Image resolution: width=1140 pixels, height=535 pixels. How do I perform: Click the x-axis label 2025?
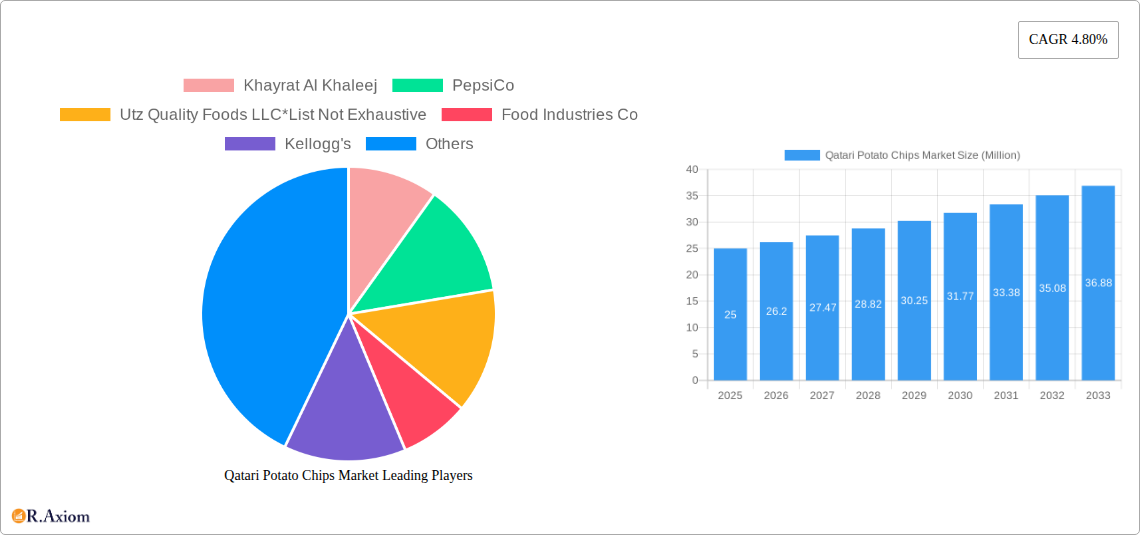pyautogui.click(x=731, y=395)
